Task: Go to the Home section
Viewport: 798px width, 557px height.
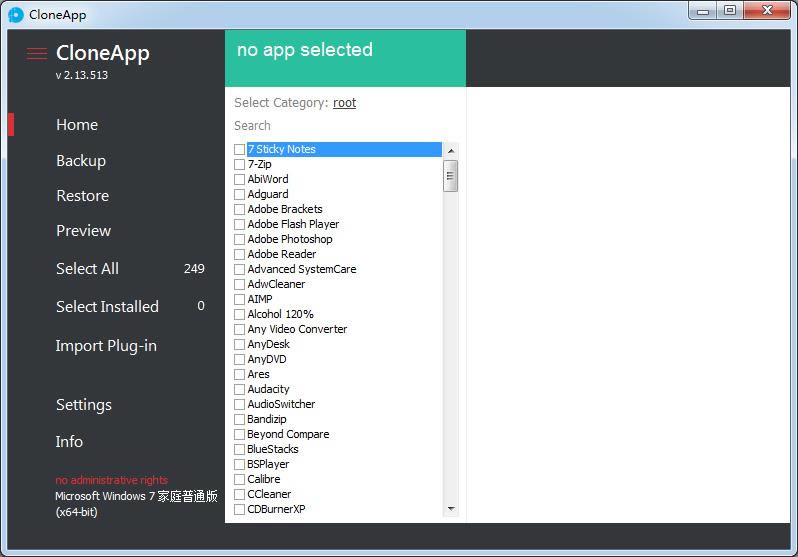Action: point(77,125)
